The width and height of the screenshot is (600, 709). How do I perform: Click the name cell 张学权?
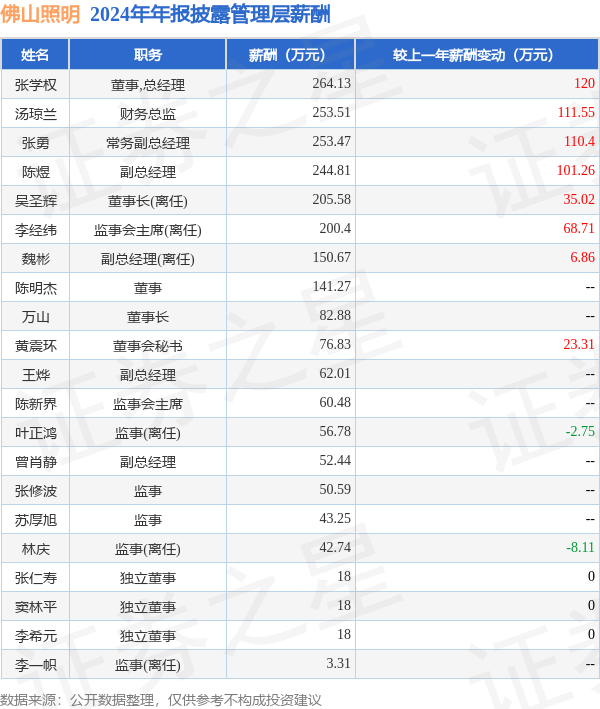pos(36,85)
